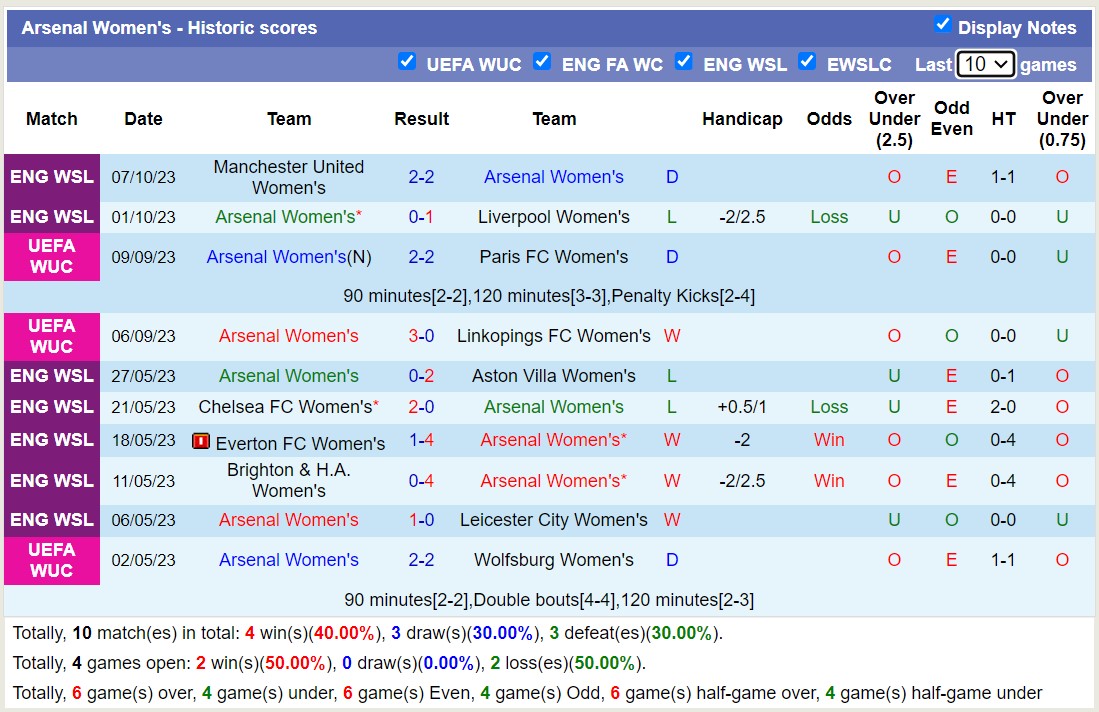Click the Wolfsburg Women's team link

553,560
